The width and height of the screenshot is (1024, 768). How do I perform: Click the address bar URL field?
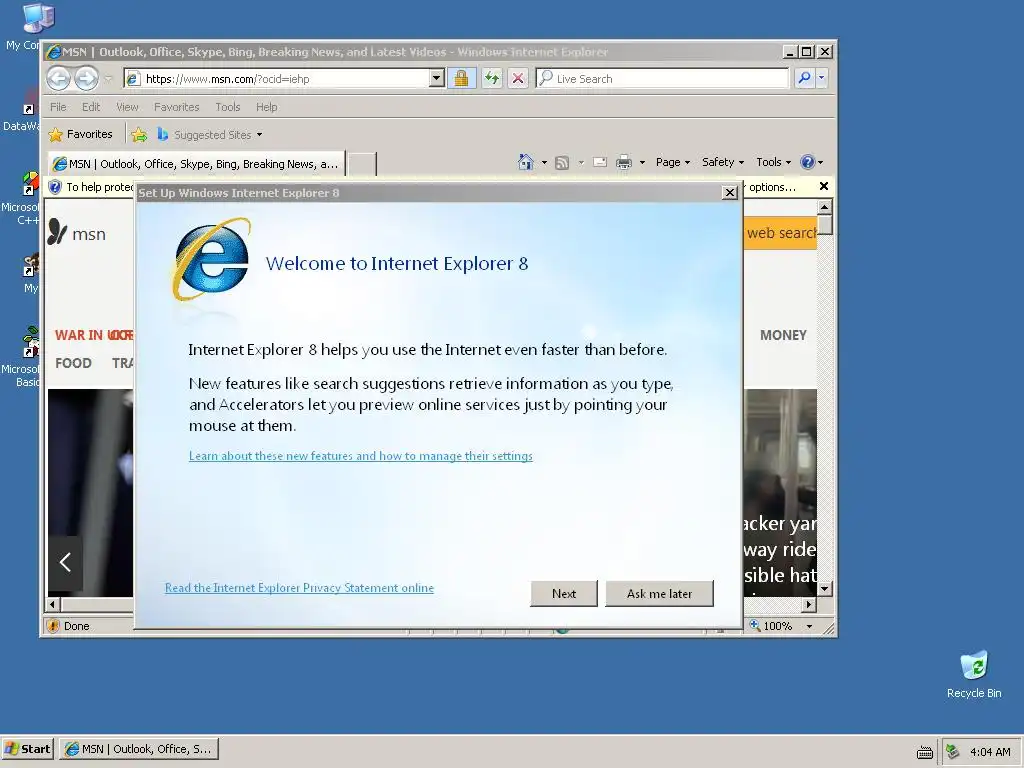[276, 78]
